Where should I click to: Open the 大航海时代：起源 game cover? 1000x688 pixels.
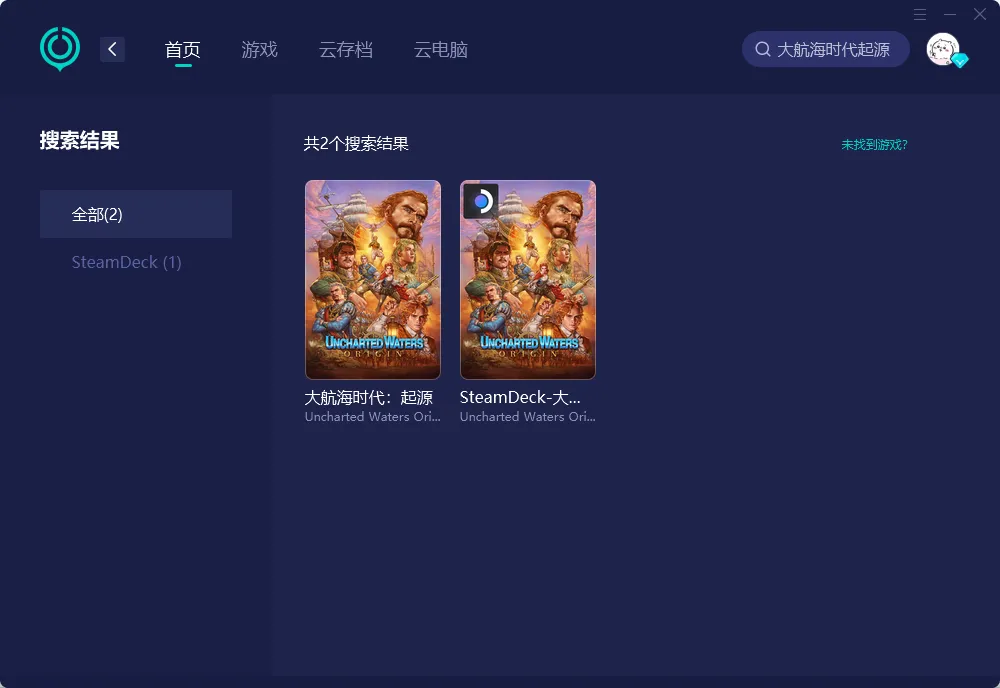(372, 279)
